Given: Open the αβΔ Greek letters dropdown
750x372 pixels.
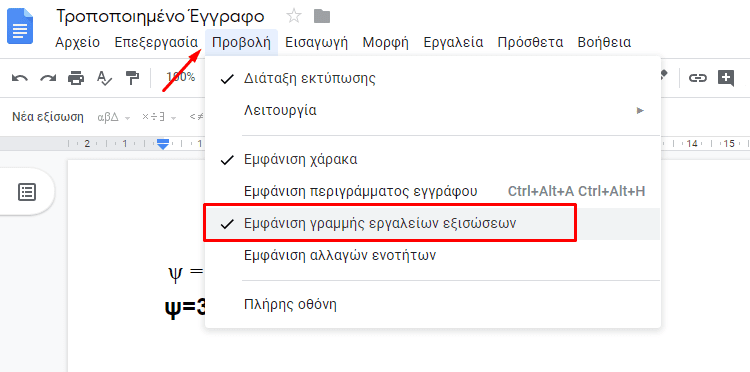Looking at the screenshot, I should pyautogui.click(x=113, y=117).
